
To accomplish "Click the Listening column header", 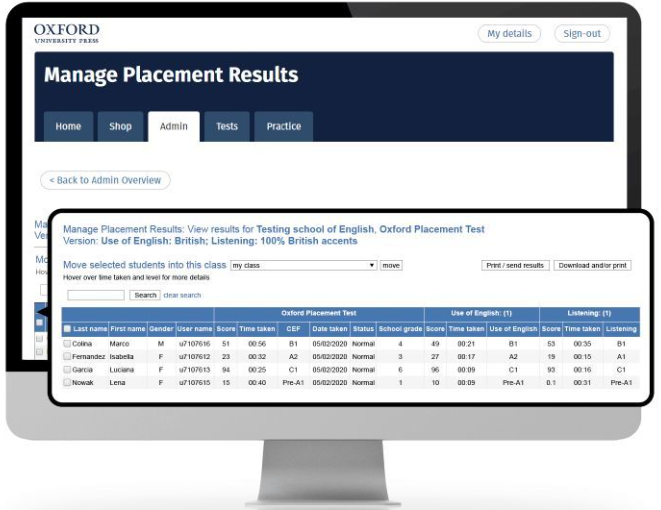I will 621,329.
